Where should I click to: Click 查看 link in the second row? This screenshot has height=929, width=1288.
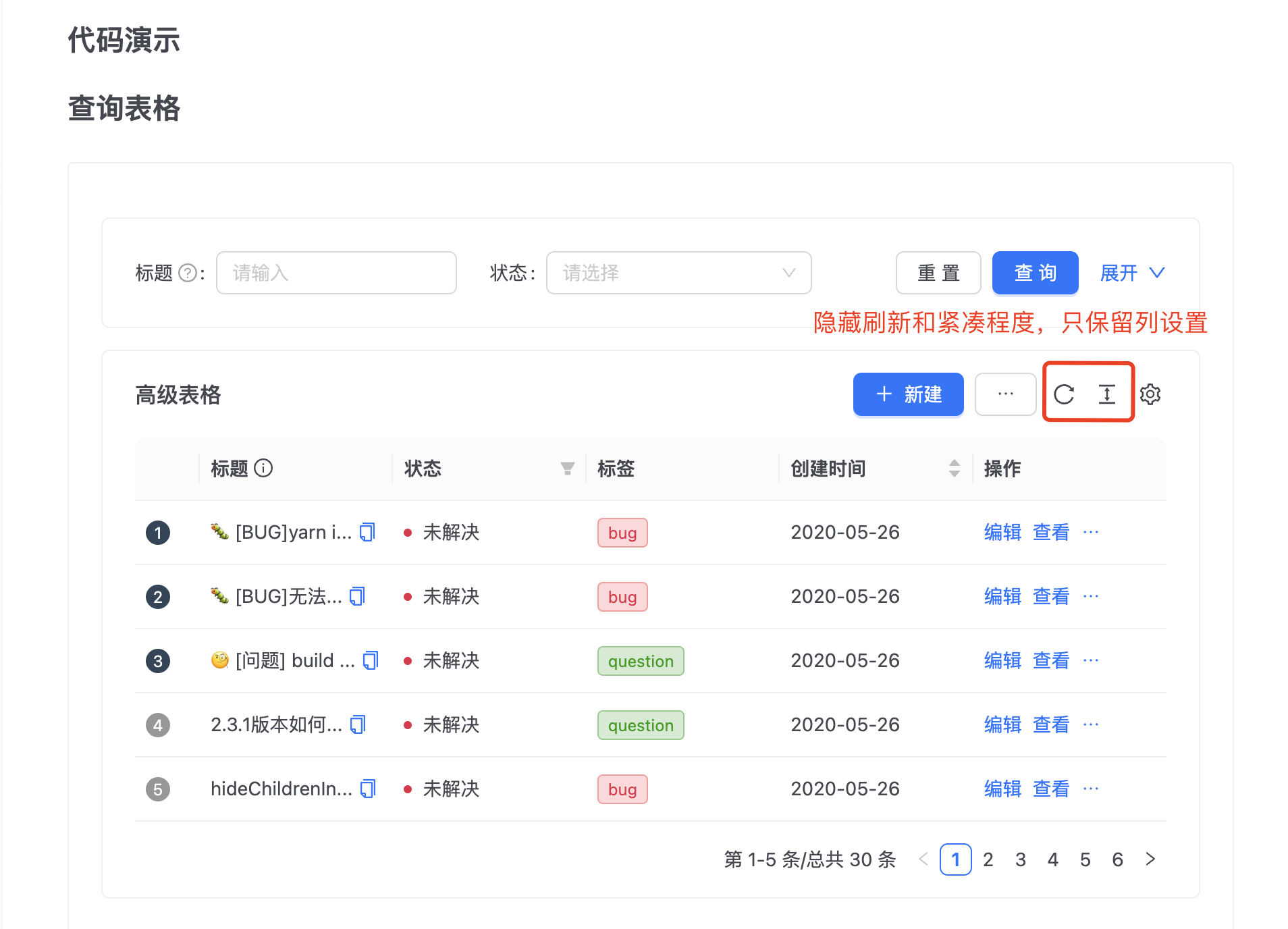[x=1050, y=596]
